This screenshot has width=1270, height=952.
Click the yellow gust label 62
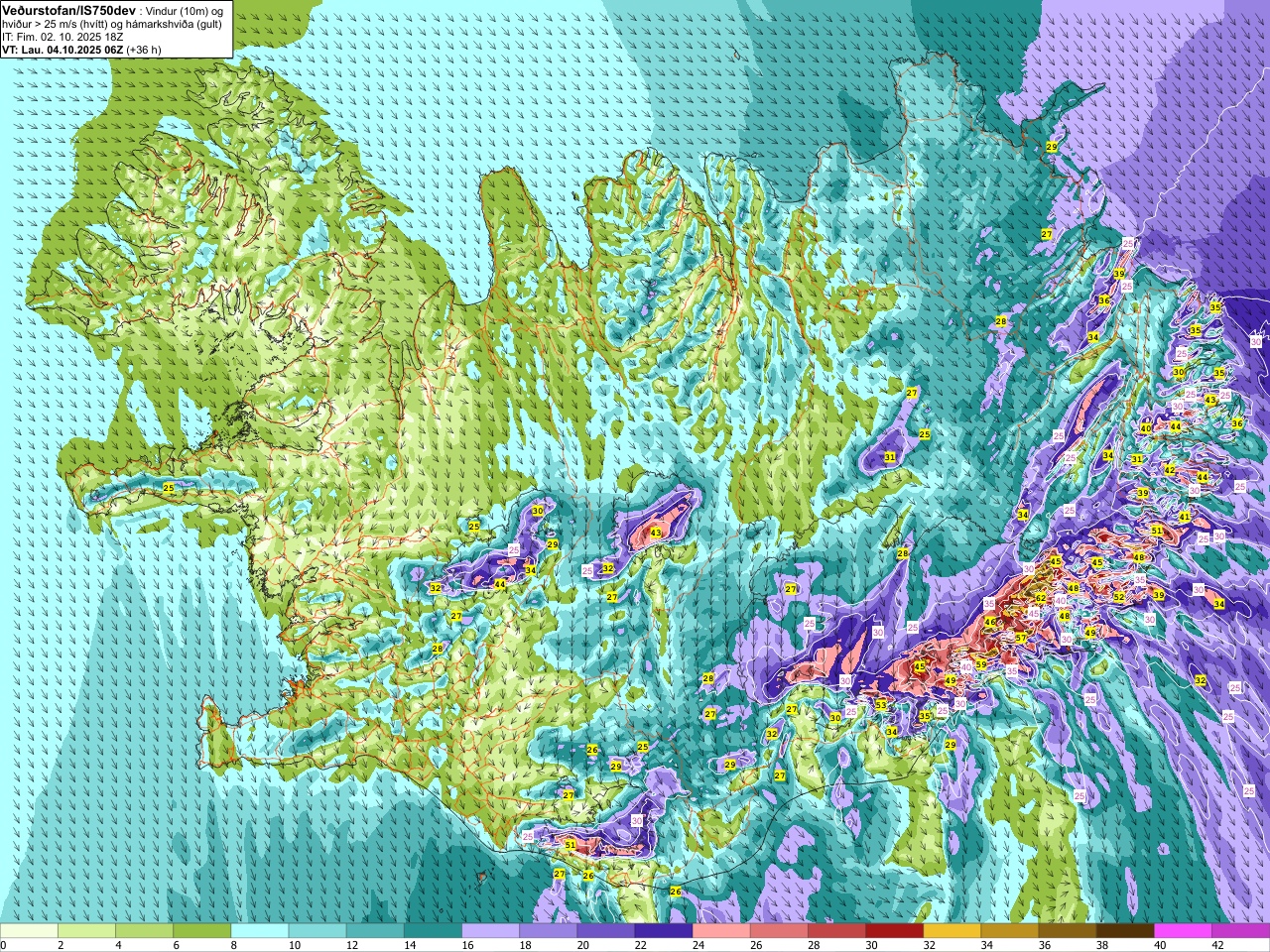(1041, 598)
